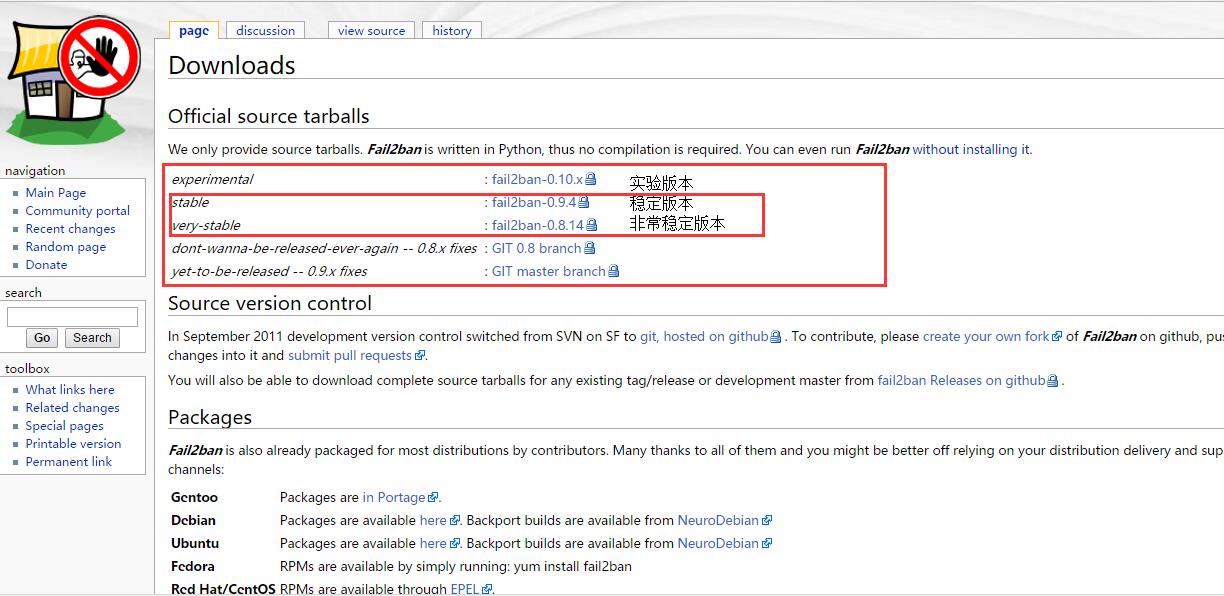Open GIT master branch link
The height and width of the screenshot is (596, 1224).
pos(549,271)
